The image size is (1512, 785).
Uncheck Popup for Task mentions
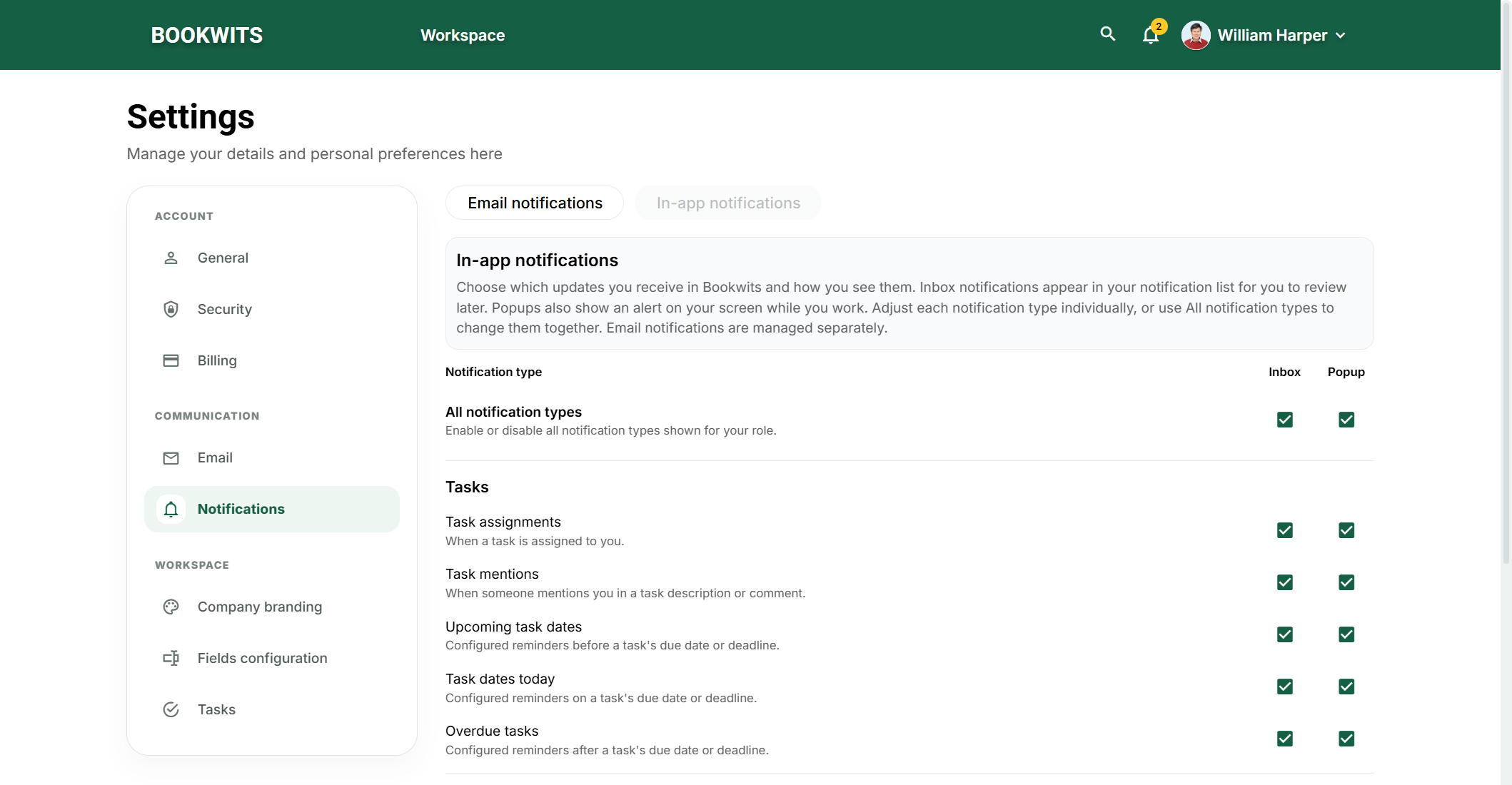[1346, 582]
